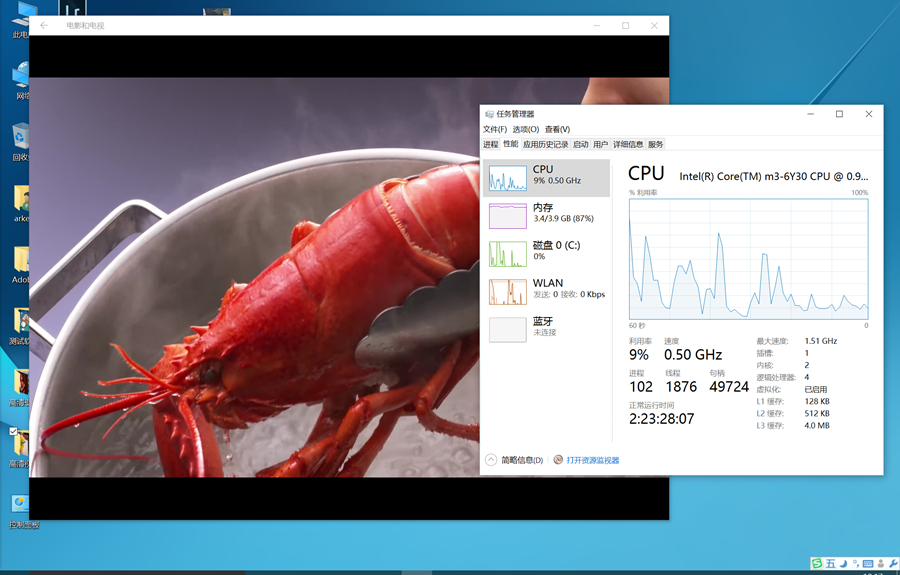Image resolution: width=900 pixels, height=575 pixels.
Task: Open the 选项(O) menu
Action: [x=526, y=129]
